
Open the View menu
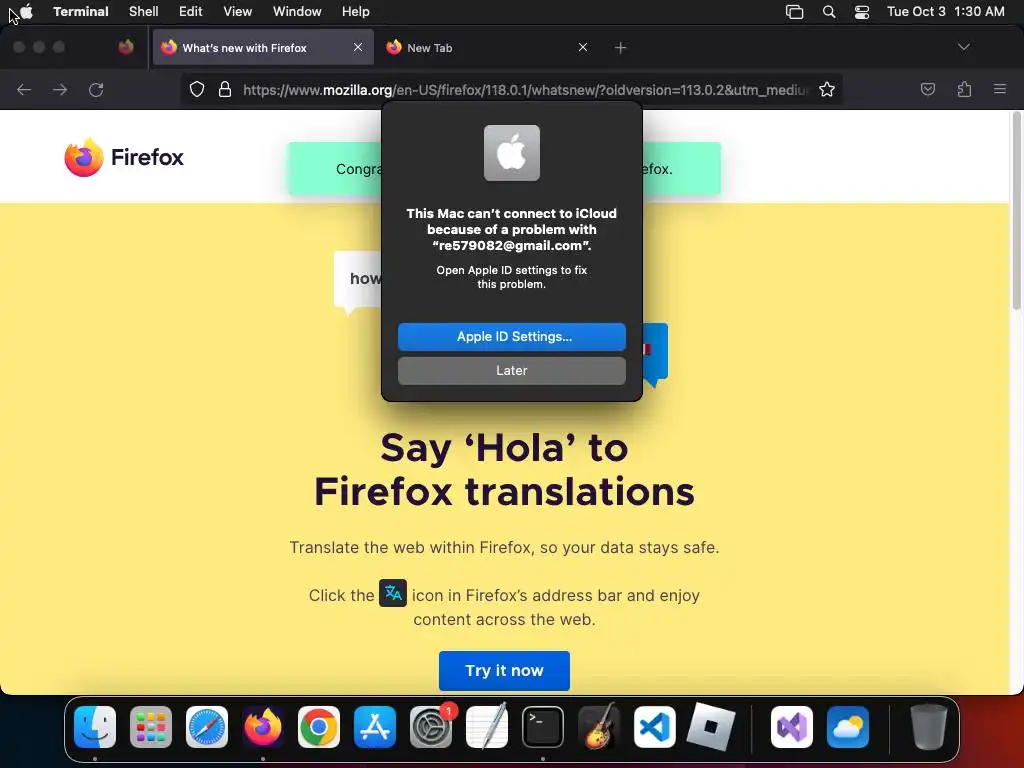coord(238,12)
